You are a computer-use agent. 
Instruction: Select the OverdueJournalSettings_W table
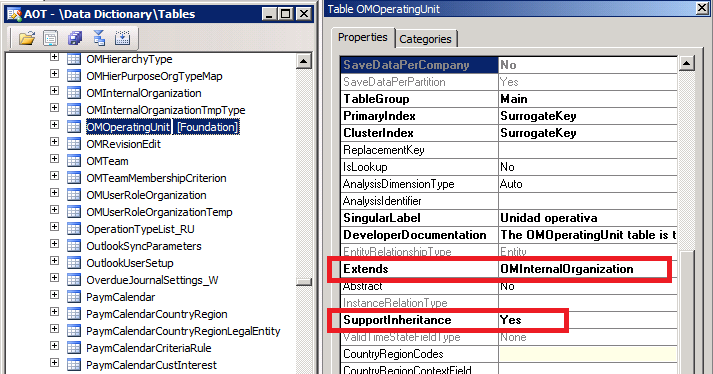tap(152, 280)
